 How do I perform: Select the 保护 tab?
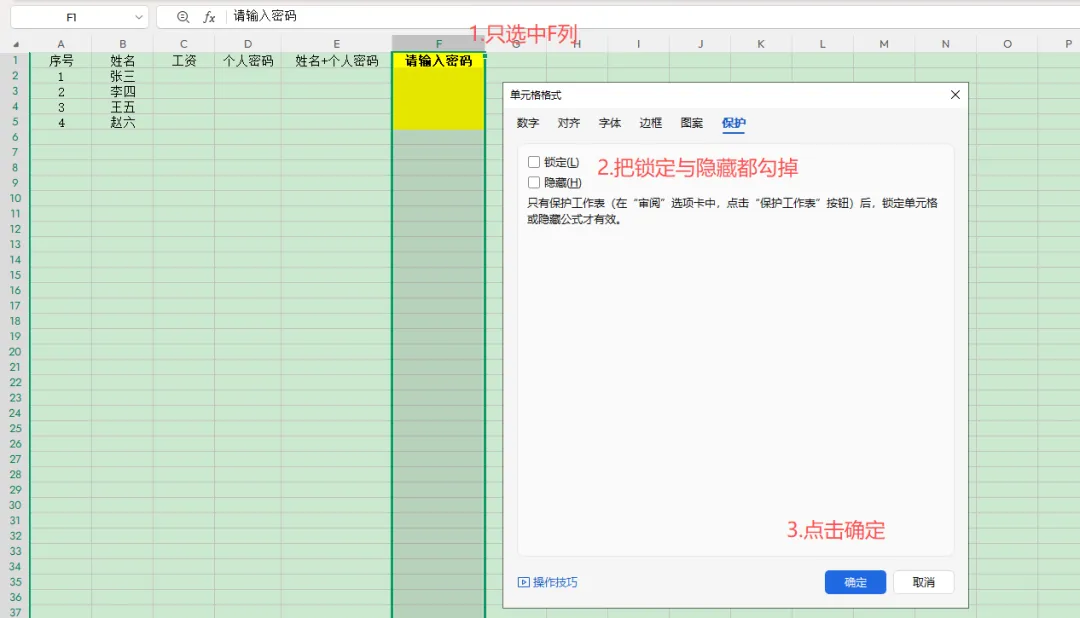pyautogui.click(x=734, y=123)
